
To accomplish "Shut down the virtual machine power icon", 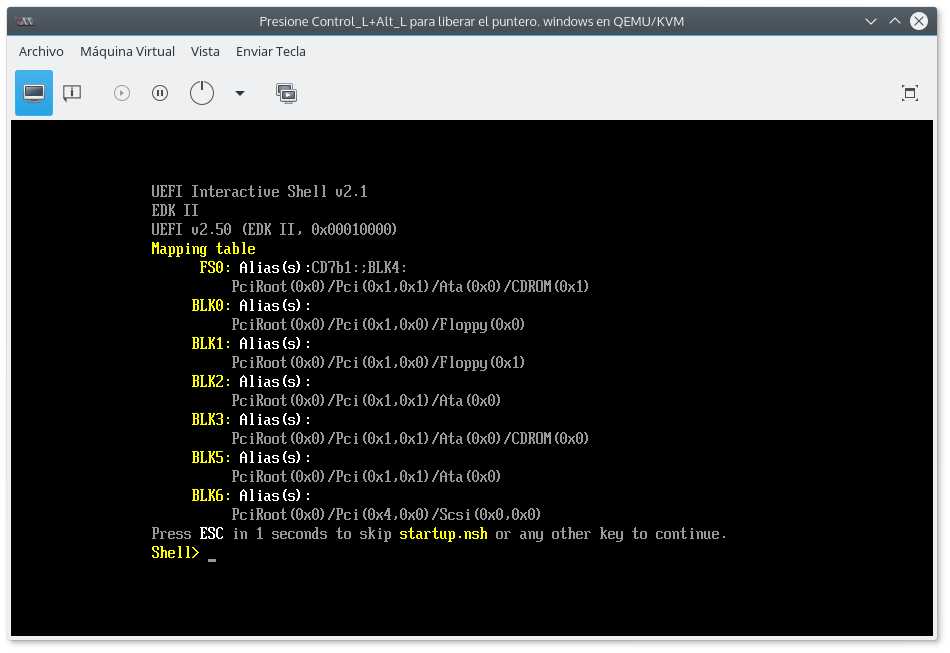I will [202, 93].
